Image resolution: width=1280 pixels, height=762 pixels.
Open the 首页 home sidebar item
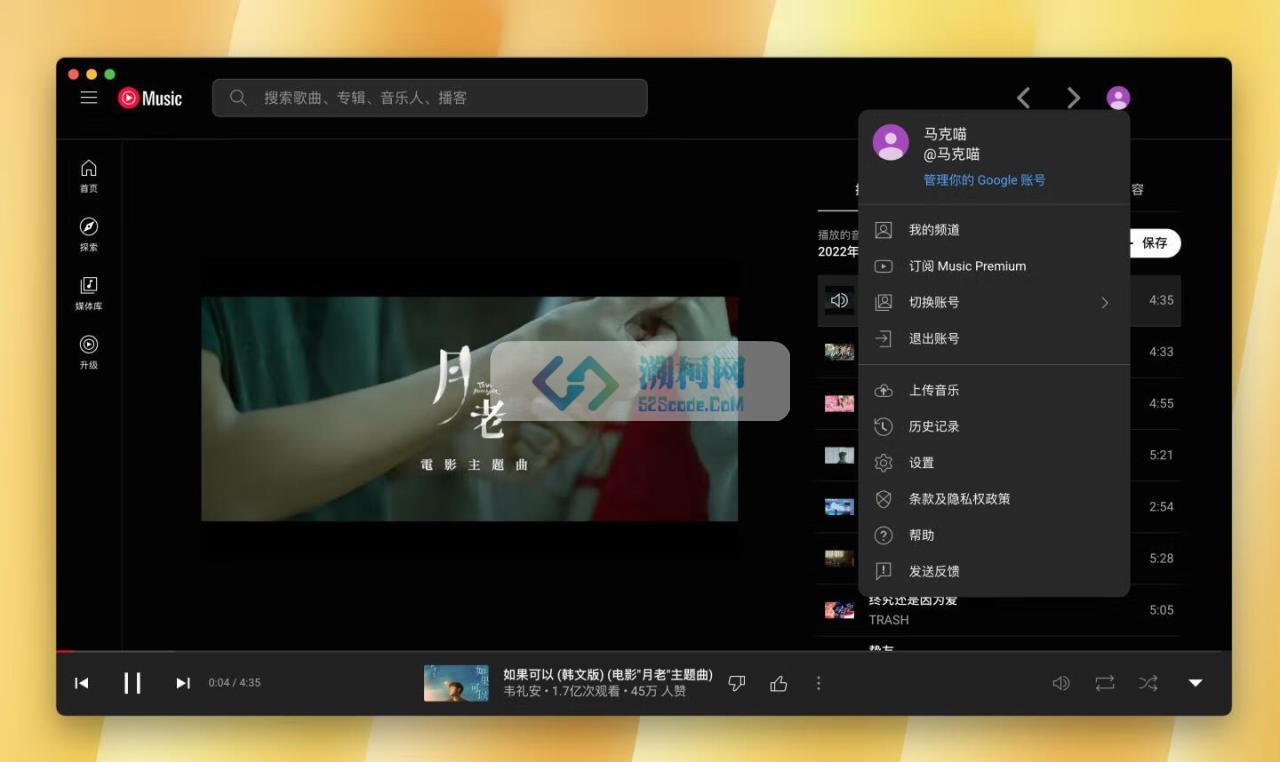pyautogui.click(x=89, y=175)
